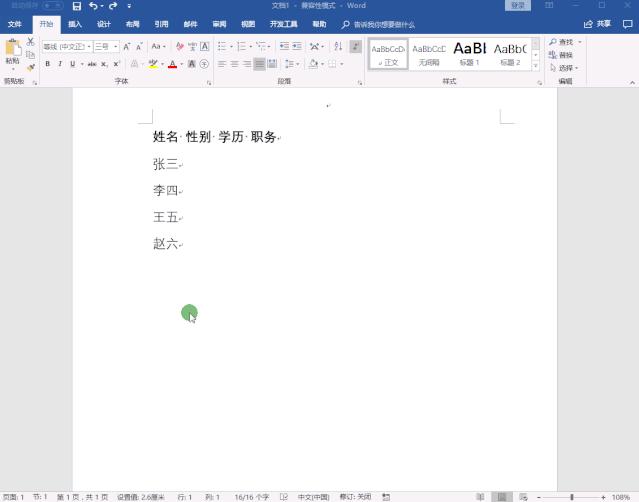The image size is (639, 502).
Task: Open the font color dropdown arrow
Action: 181,64
